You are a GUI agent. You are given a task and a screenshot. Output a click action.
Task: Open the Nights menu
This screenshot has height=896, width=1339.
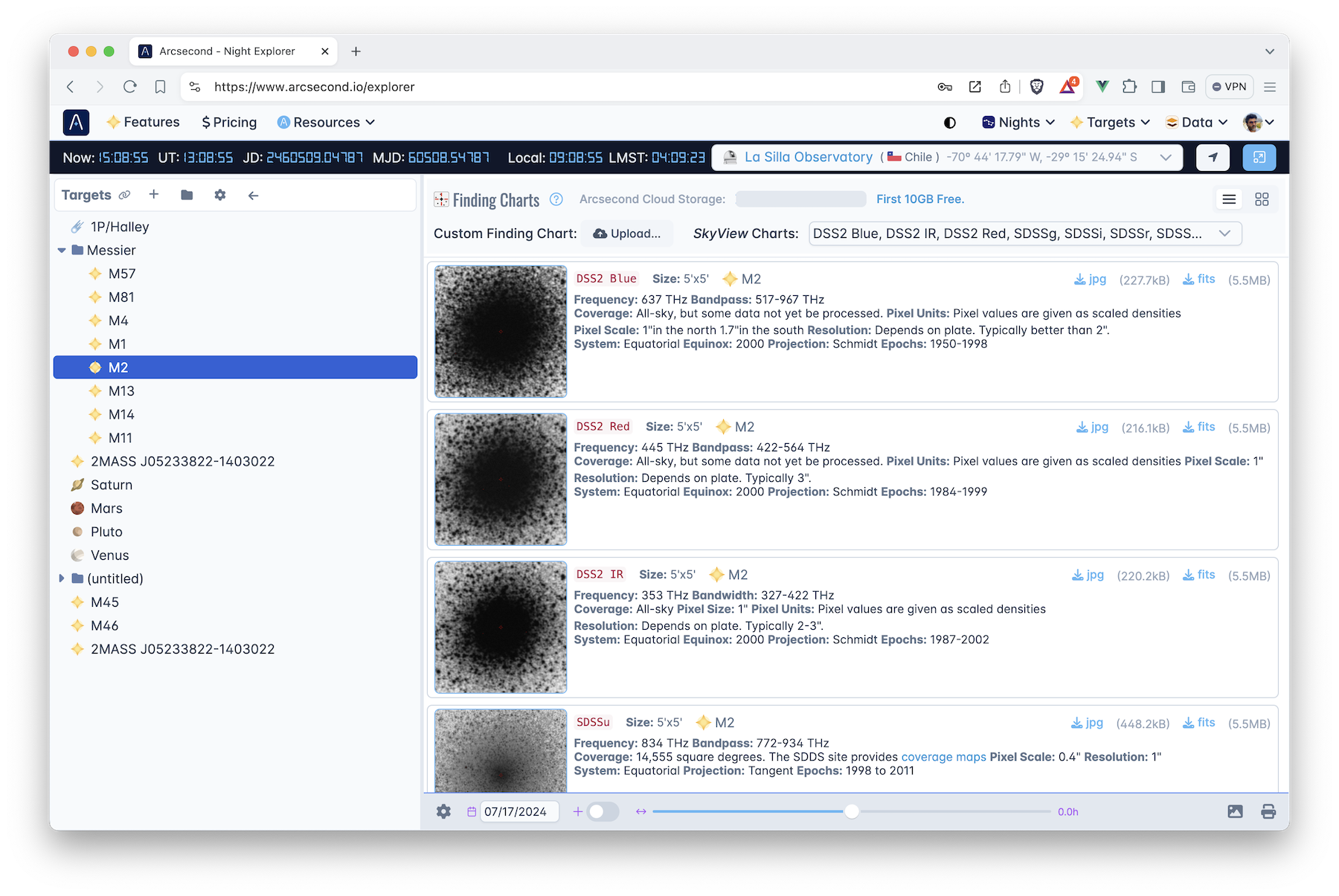(x=1018, y=123)
